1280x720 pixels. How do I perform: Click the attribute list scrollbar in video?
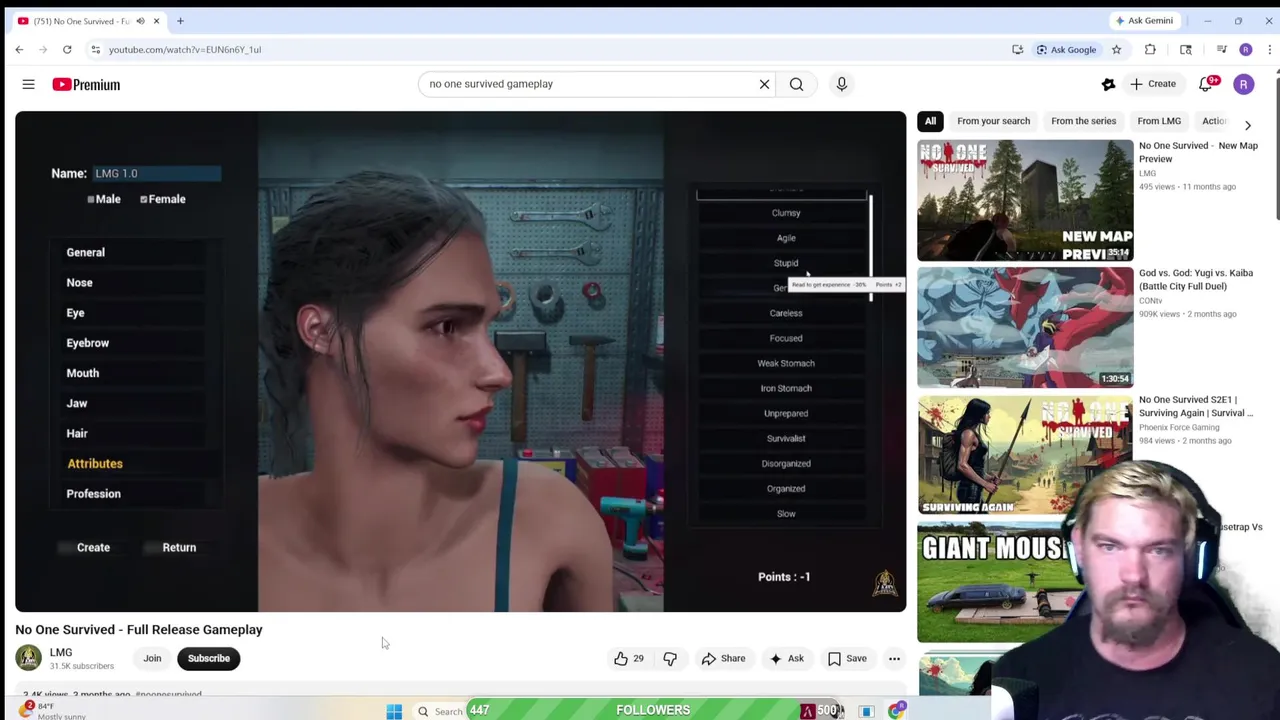[871, 248]
